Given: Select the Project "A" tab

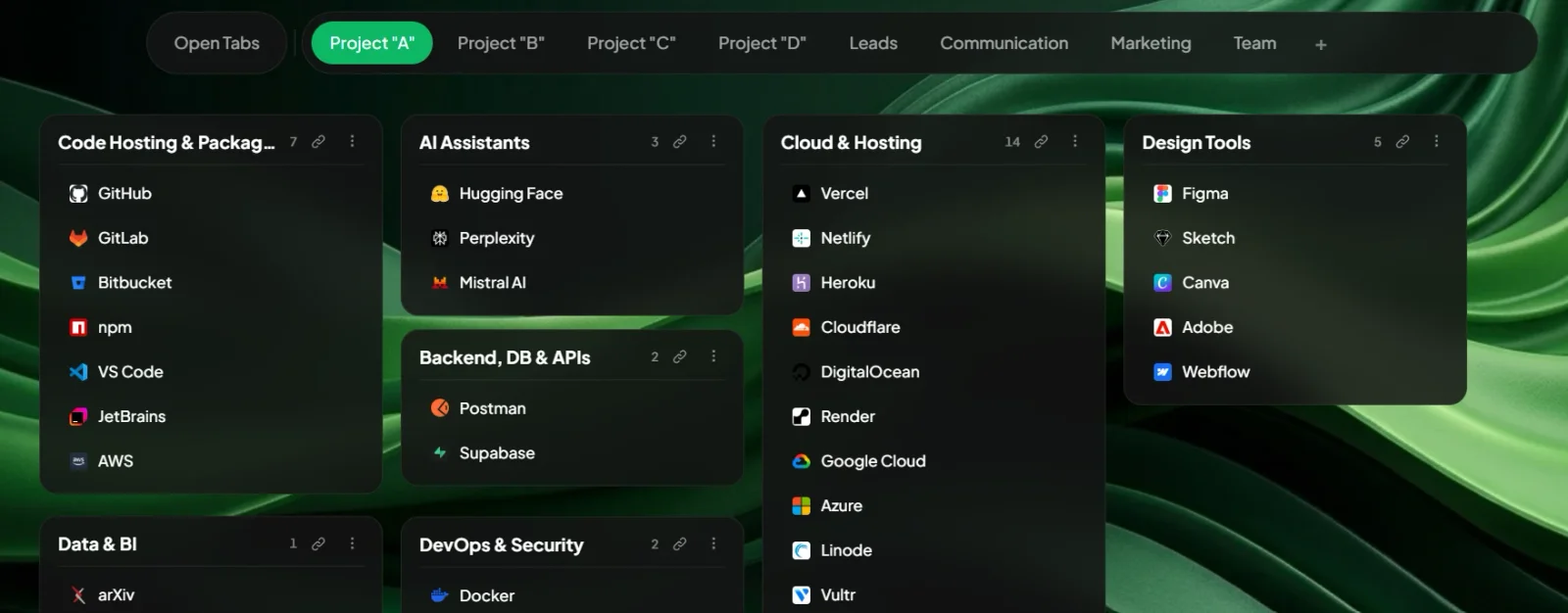Looking at the screenshot, I should point(371,43).
